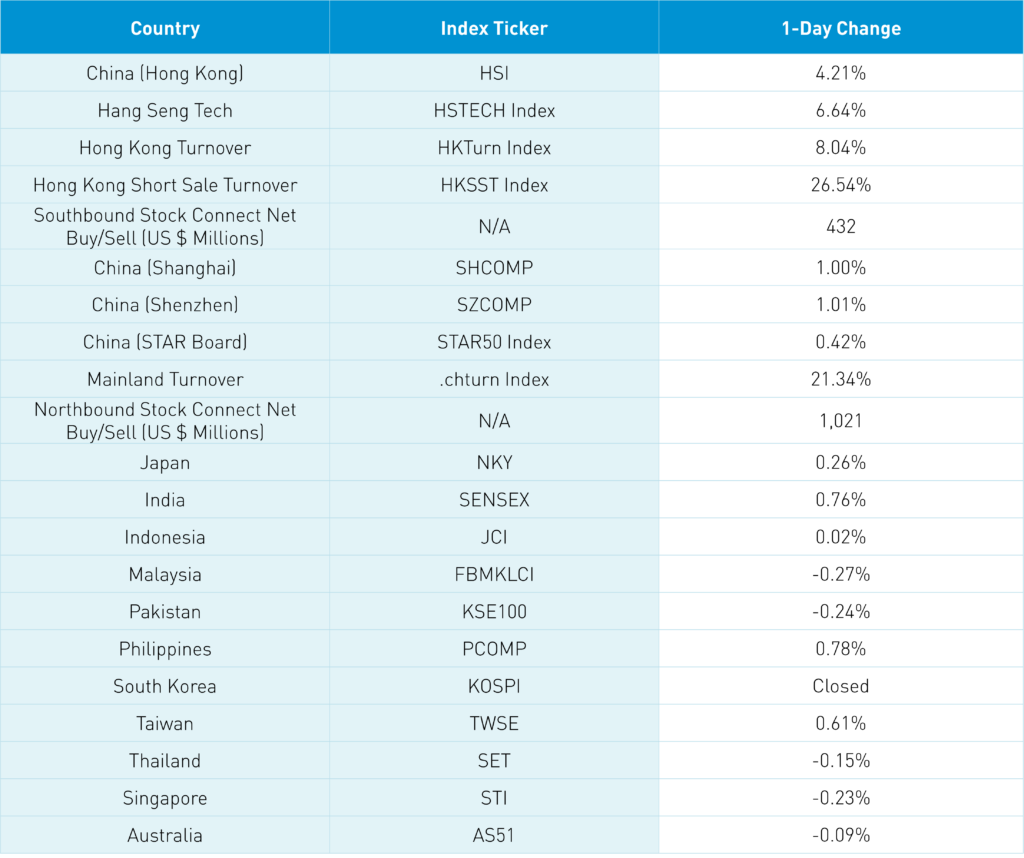Click the SENSEX ticker cell

(494, 500)
